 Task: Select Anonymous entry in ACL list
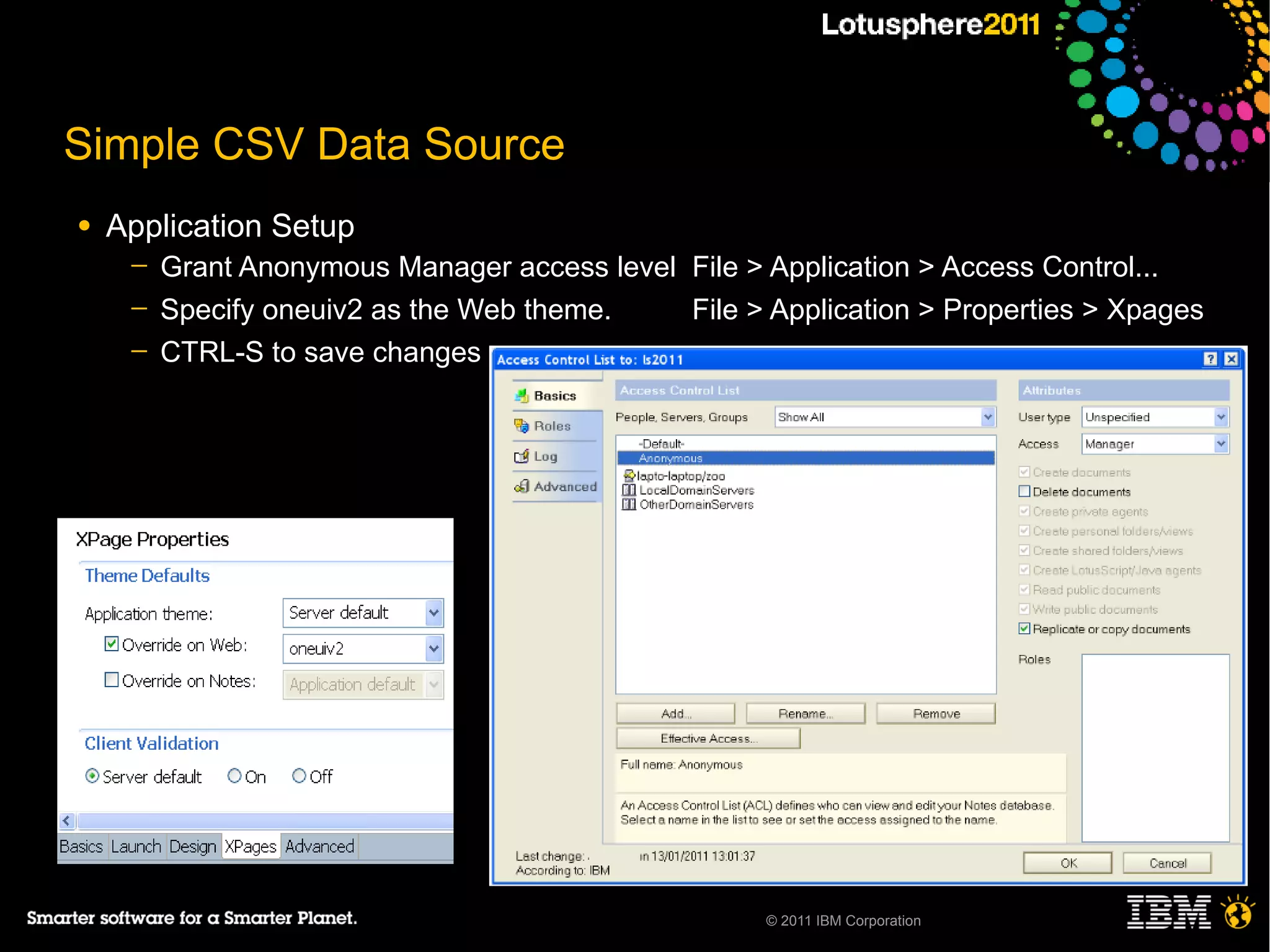[806, 458]
